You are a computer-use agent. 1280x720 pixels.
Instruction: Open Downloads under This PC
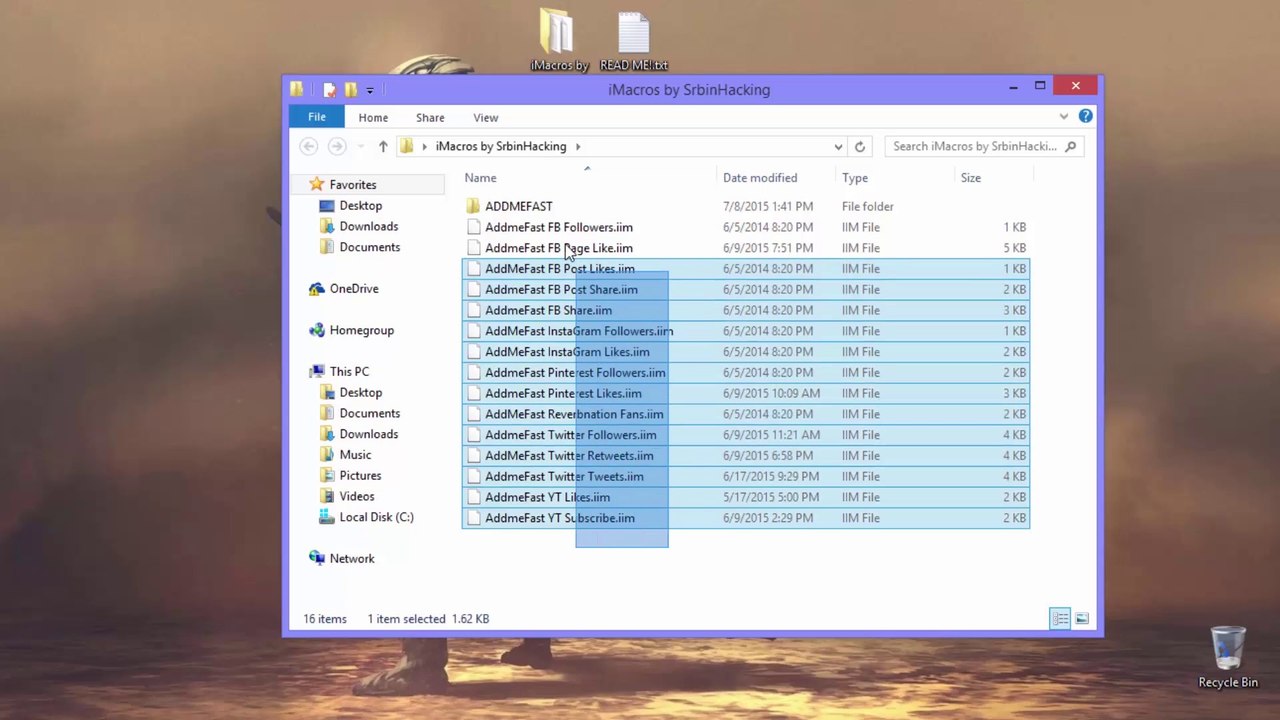pos(368,434)
